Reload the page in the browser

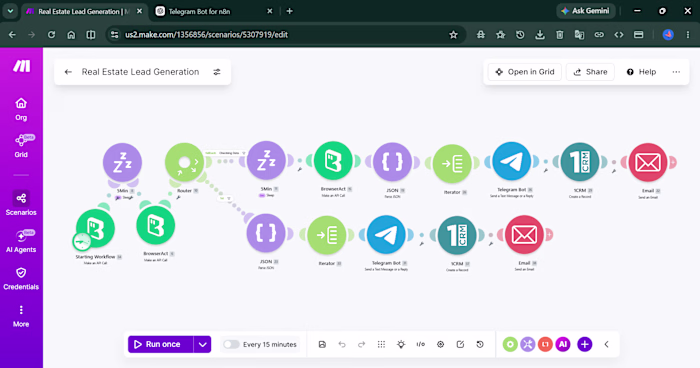[x=51, y=35]
